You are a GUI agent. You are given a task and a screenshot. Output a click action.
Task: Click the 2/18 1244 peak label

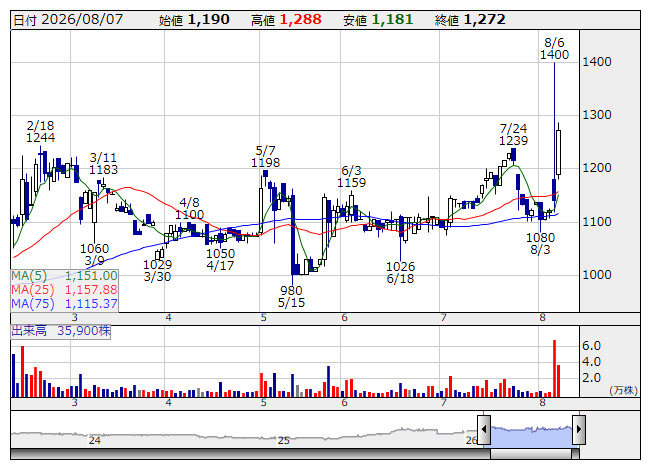click(40, 132)
